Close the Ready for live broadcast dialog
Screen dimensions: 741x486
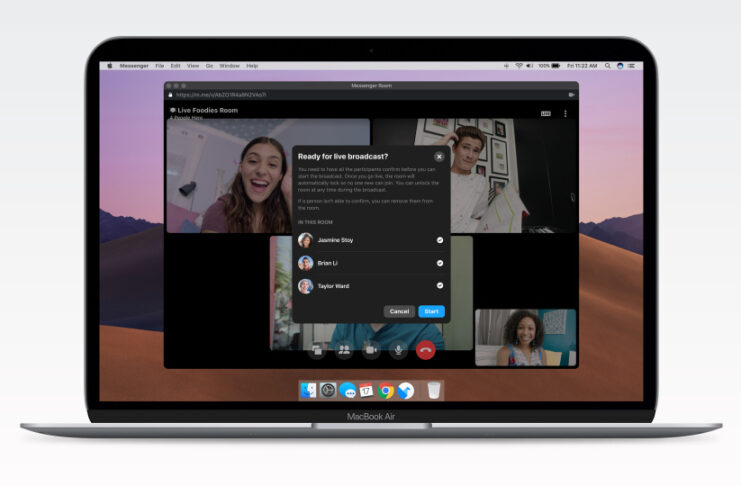(x=439, y=156)
